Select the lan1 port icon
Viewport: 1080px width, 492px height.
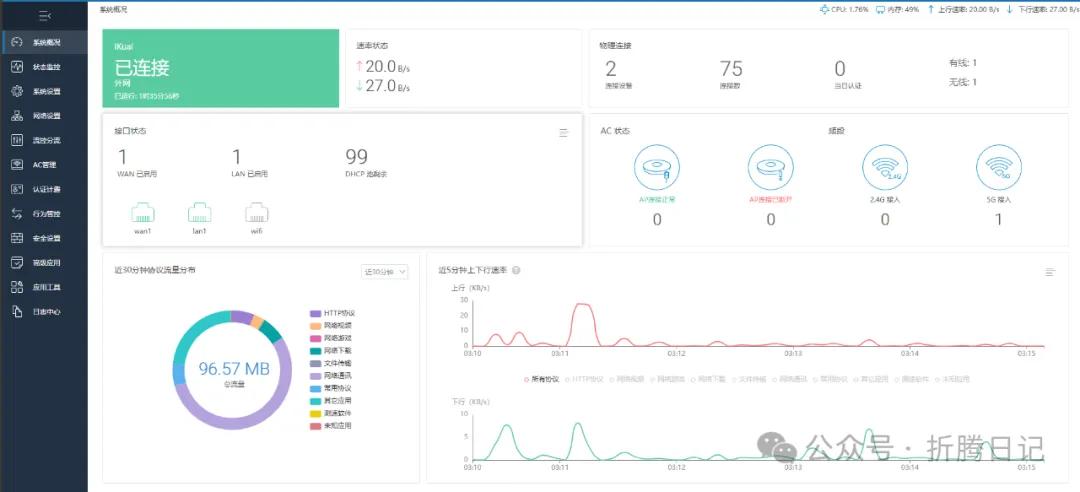pyautogui.click(x=199, y=213)
